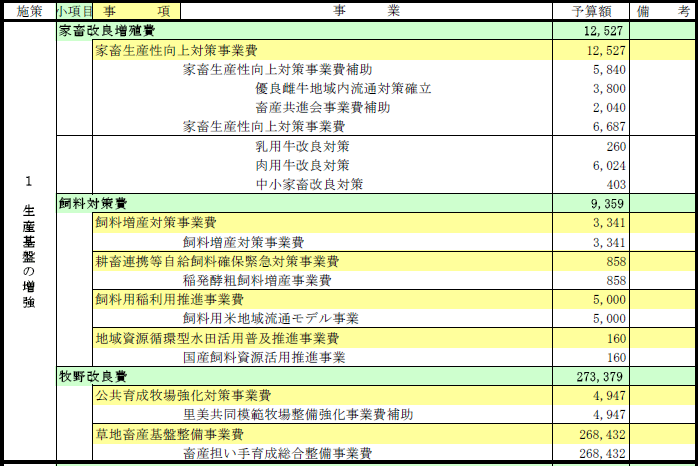Select the 2,040 budget value
Screen dimensions: 698x466
(x=609, y=108)
